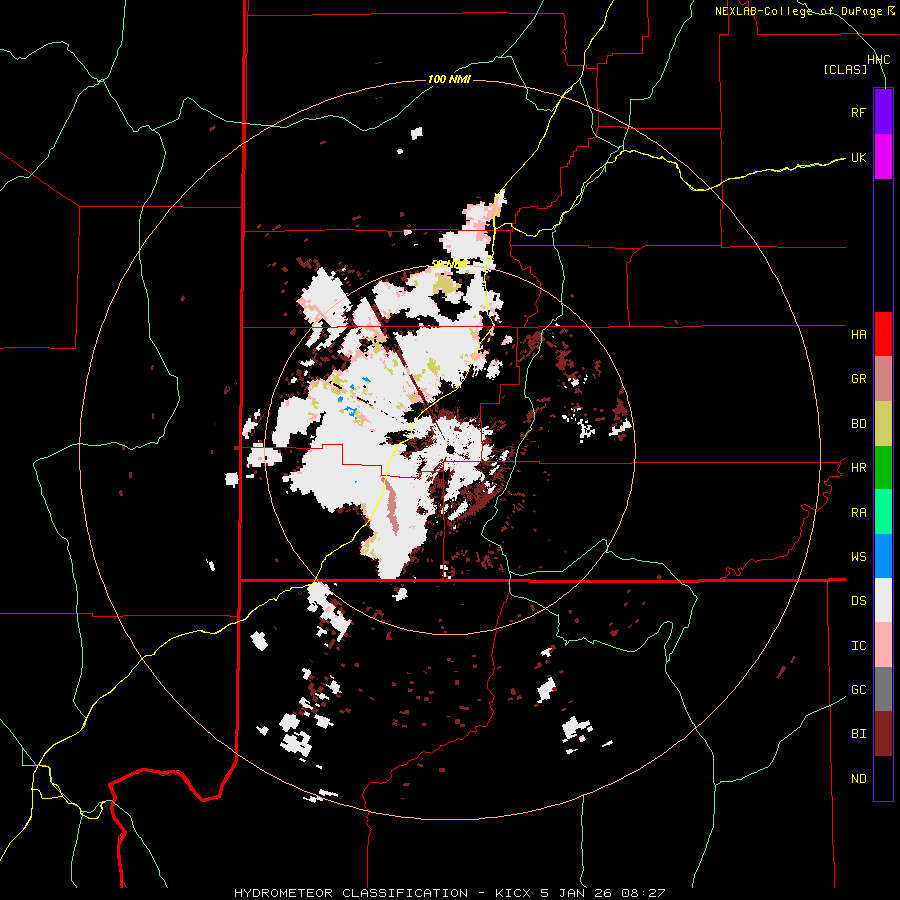Viewport: 900px width, 900px height.
Task: Click the HA red legend swatch
Action: tap(883, 334)
